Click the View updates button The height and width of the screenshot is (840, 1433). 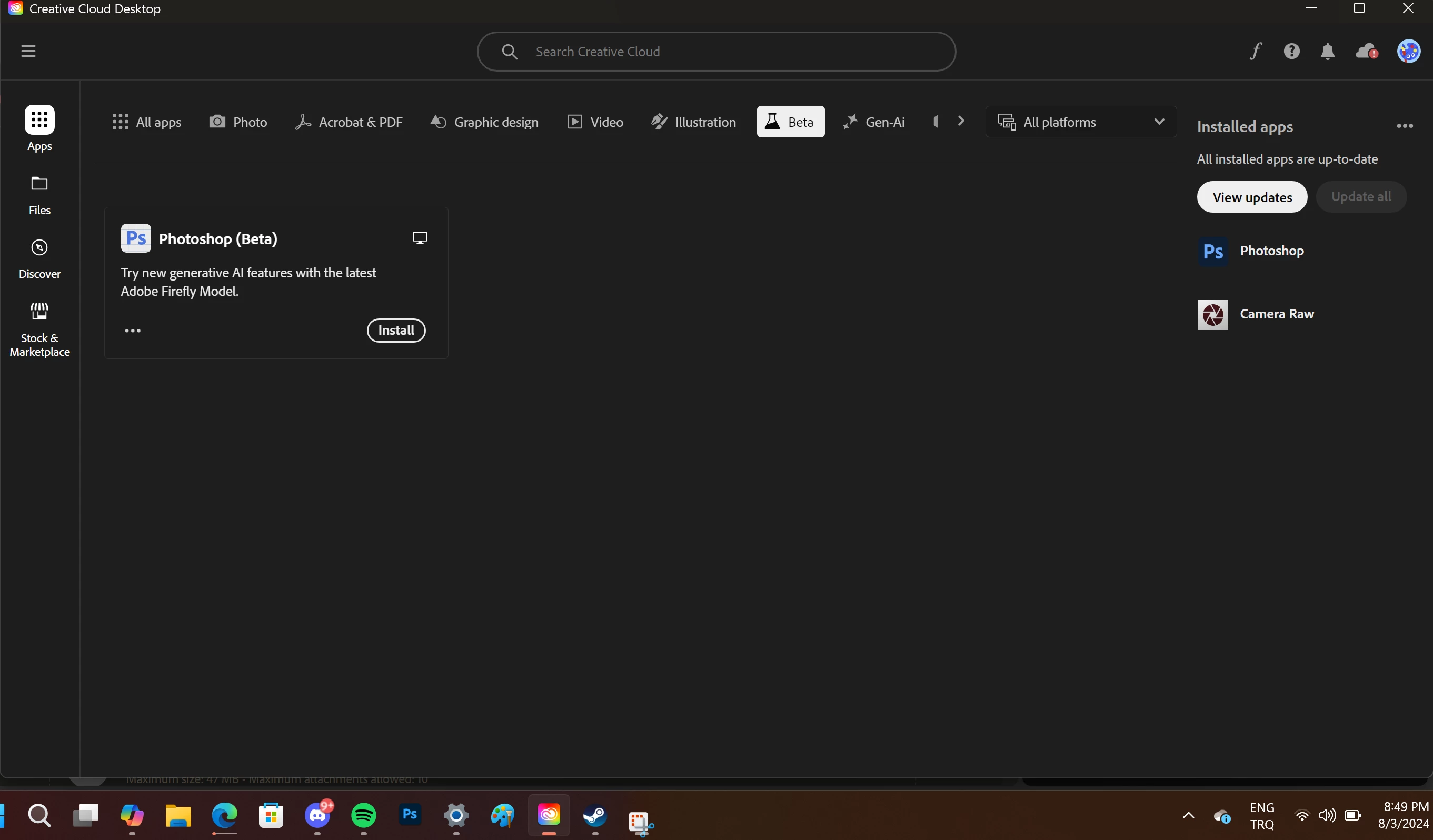tap(1251, 197)
